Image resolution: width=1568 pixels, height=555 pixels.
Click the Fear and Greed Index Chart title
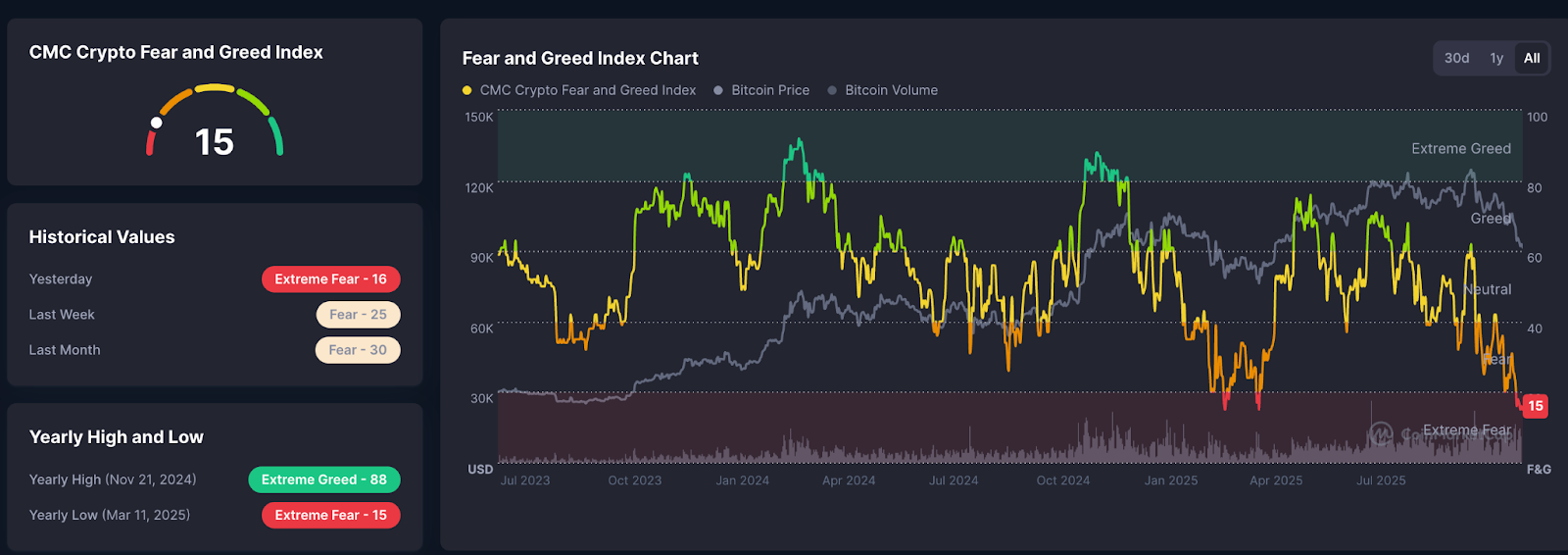580,59
